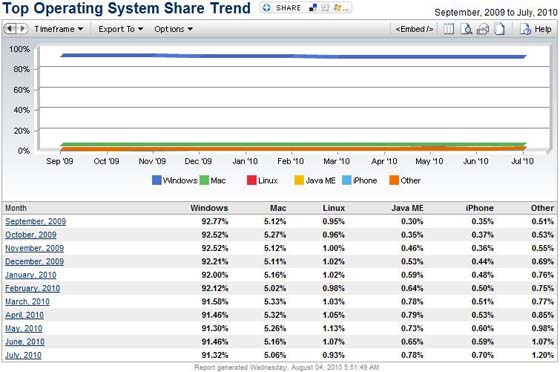Click the Linux column header
The width and height of the screenshot is (560, 372).
click(x=334, y=208)
